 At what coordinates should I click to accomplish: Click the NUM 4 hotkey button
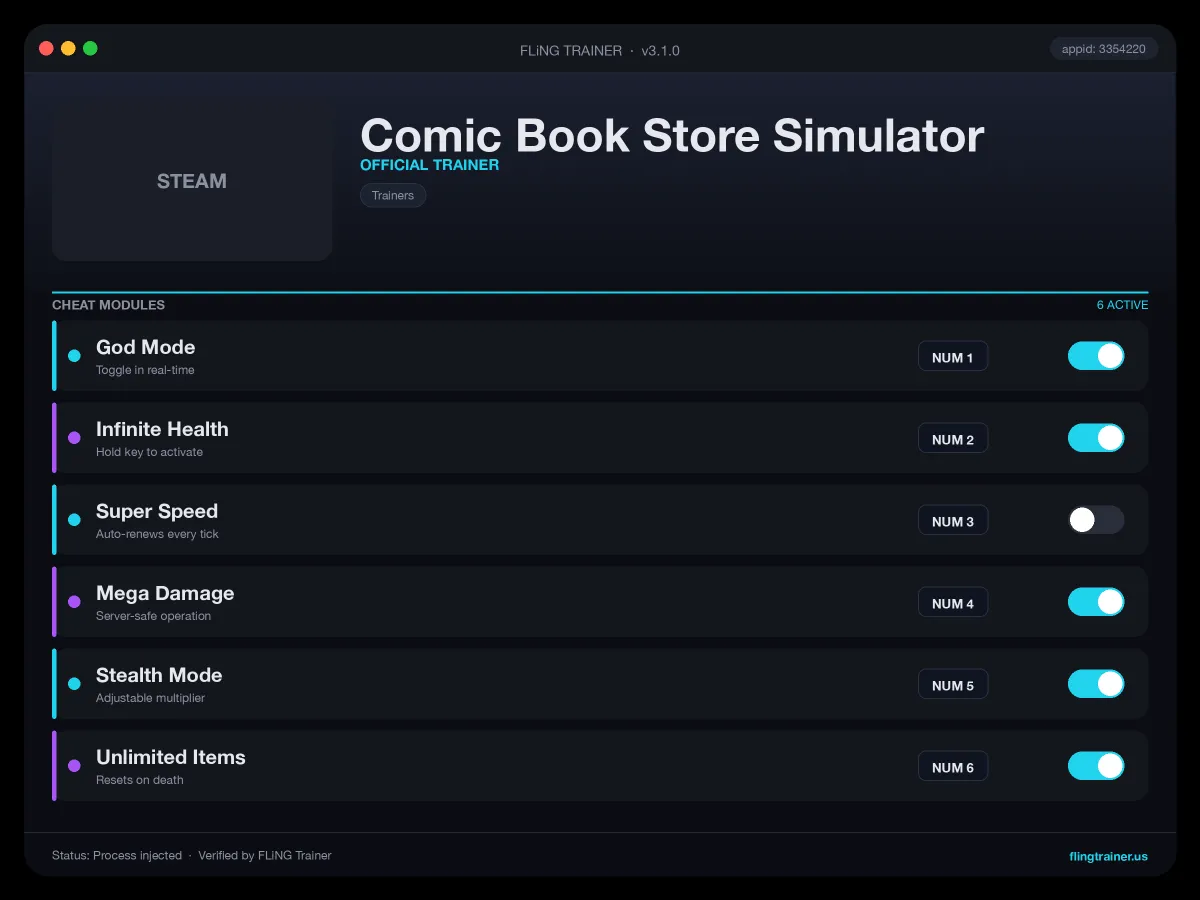(953, 603)
